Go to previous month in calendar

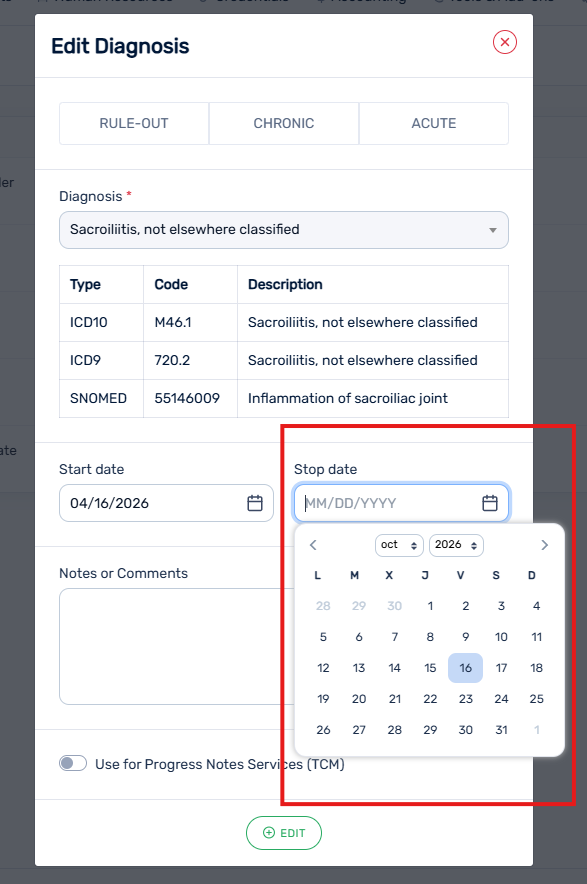(x=314, y=545)
